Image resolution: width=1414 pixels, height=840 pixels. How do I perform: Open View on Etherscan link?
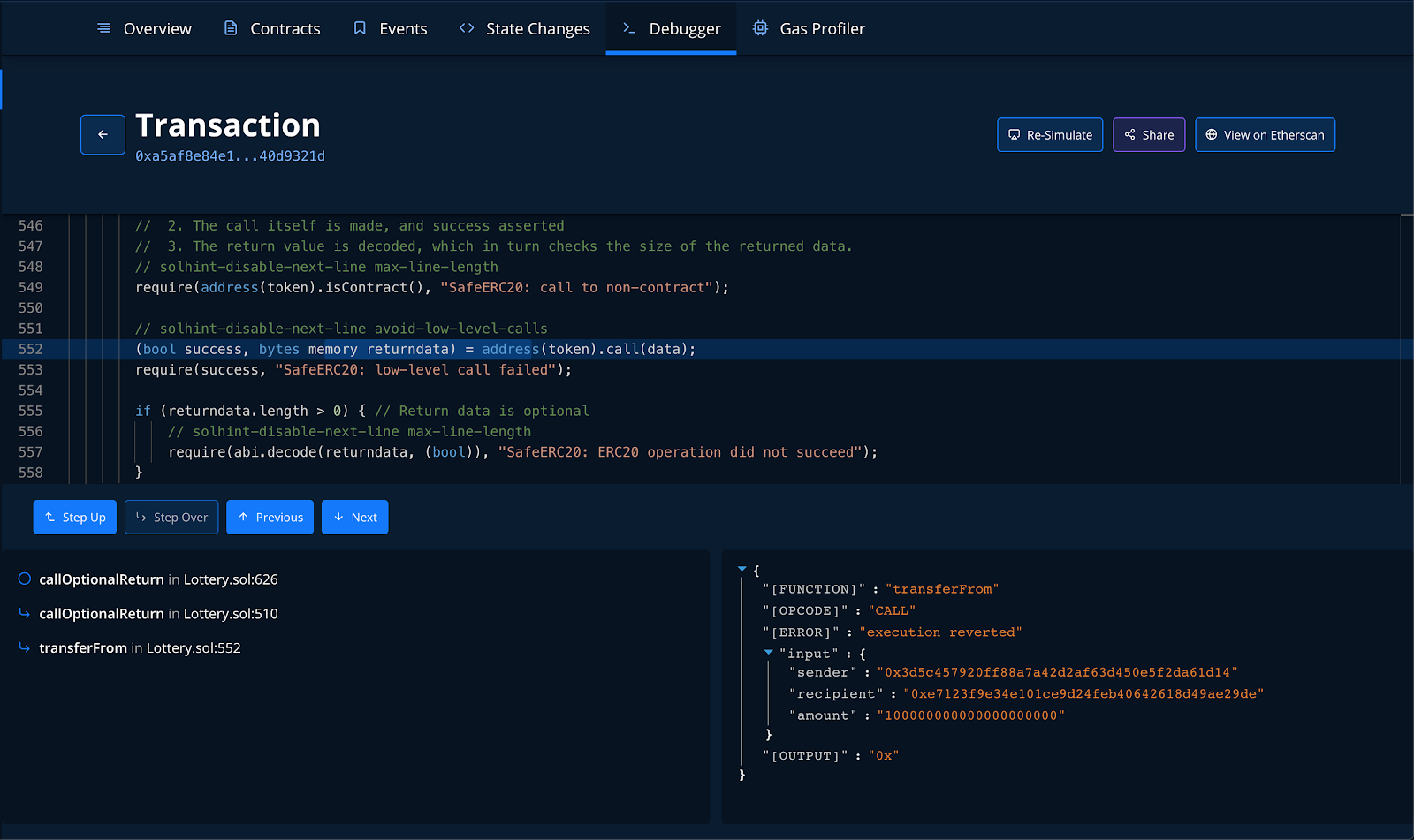pos(1265,135)
